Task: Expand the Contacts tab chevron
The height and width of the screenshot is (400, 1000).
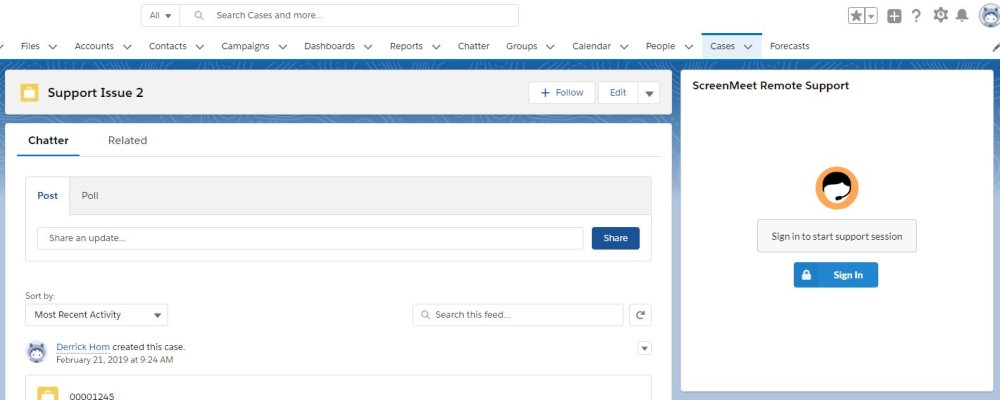Action: [x=200, y=47]
